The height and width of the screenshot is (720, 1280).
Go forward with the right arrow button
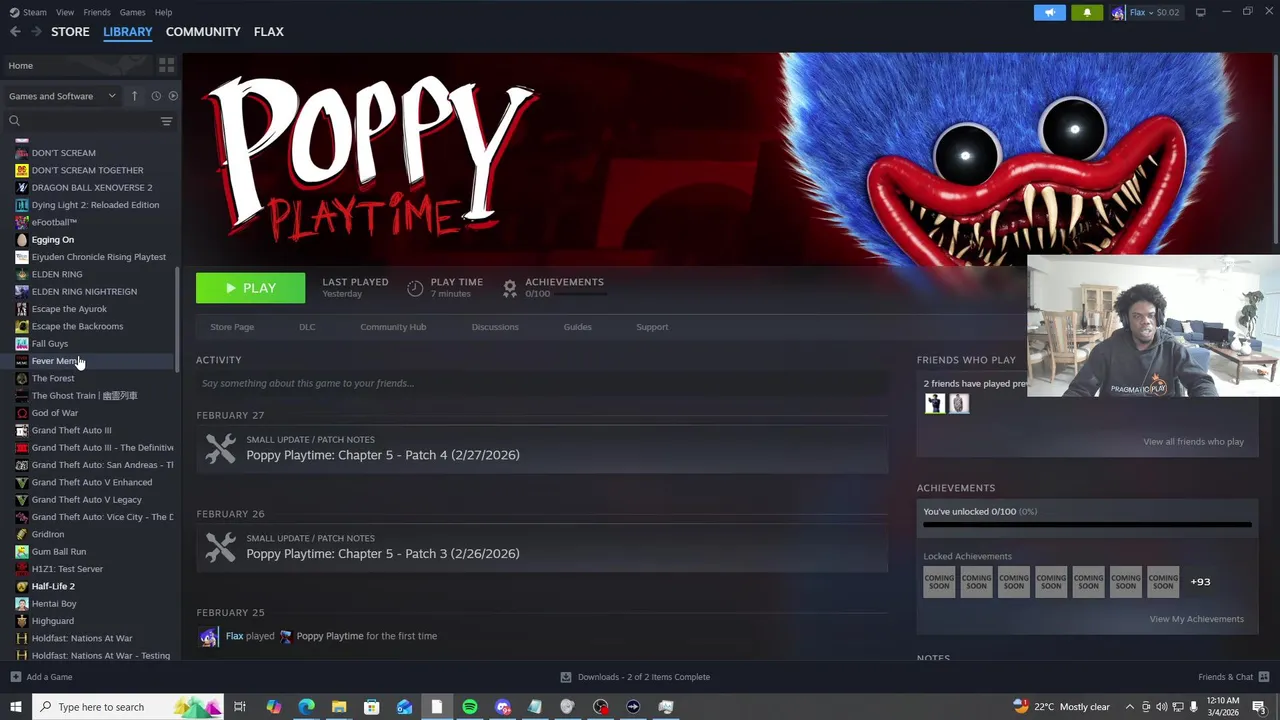(x=36, y=32)
